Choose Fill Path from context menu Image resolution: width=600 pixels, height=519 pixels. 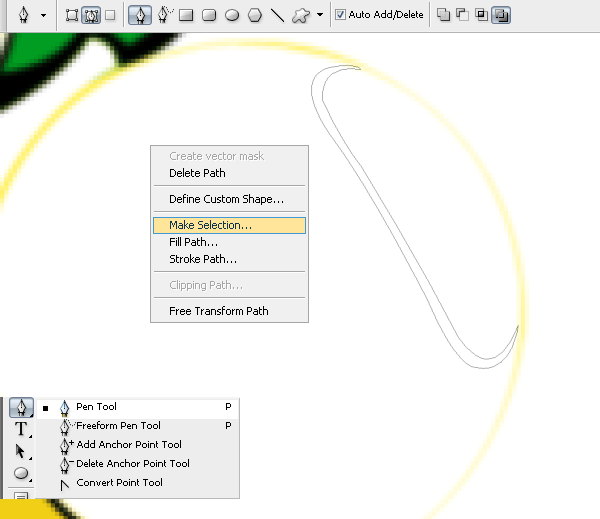(229, 242)
